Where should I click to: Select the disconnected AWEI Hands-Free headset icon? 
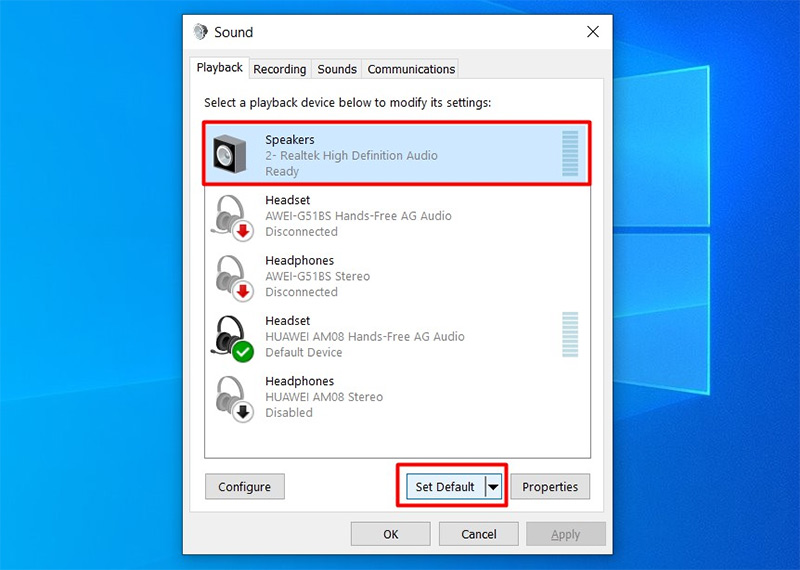(x=232, y=216)
